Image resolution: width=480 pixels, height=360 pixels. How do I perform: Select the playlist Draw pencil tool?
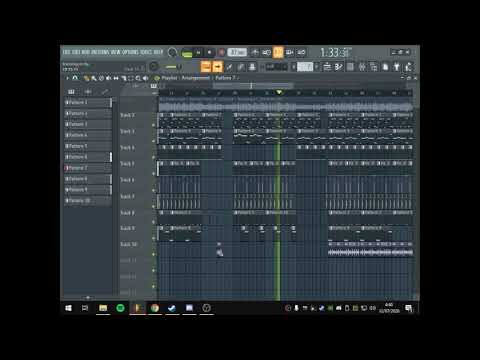coord(86,78)
